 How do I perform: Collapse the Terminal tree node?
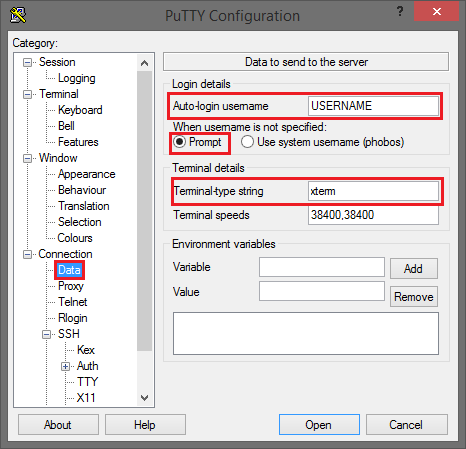[x=27, y=94]
